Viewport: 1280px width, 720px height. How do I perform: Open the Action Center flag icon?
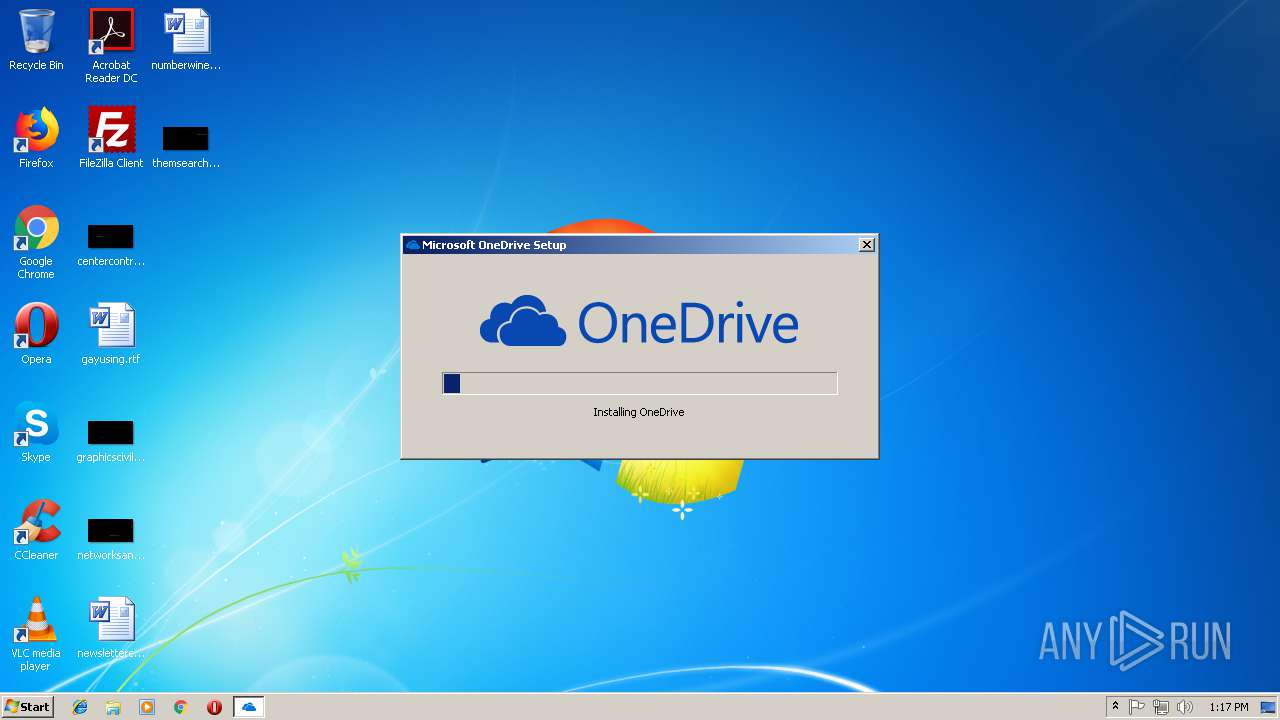[1137, 707]
